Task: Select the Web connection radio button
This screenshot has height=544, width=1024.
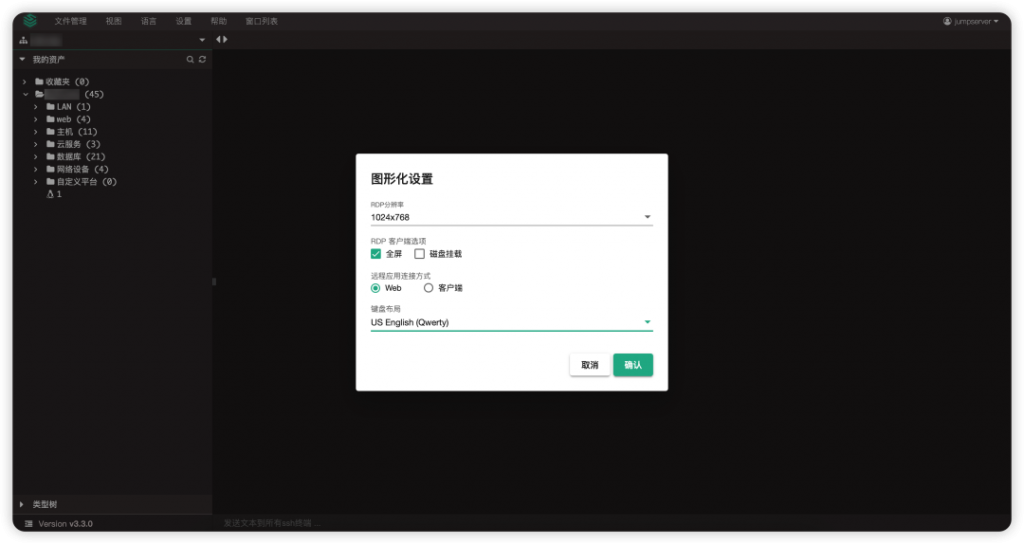Action: (x=376, y=288)
